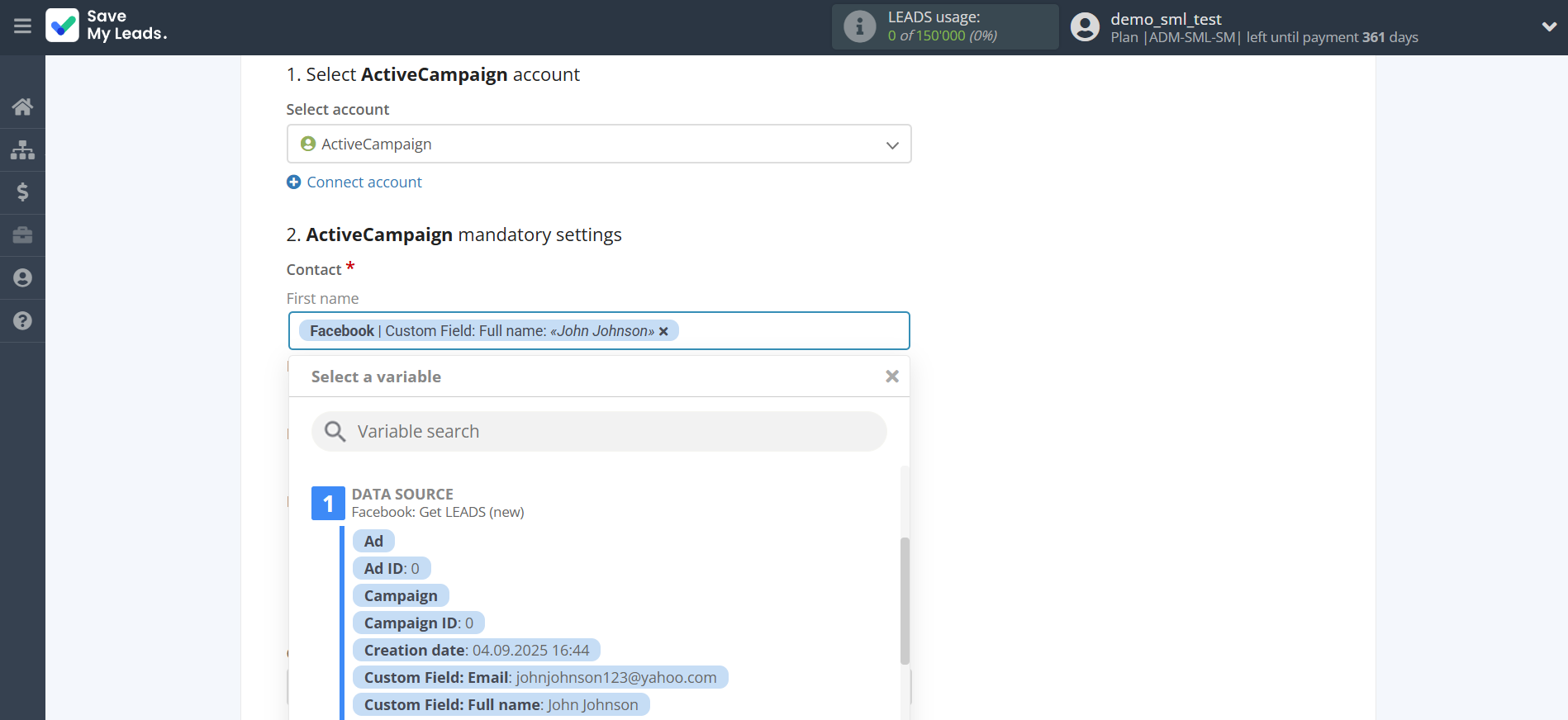
Task: Remove the Facebook Full name tag
Action: [663, 331]
